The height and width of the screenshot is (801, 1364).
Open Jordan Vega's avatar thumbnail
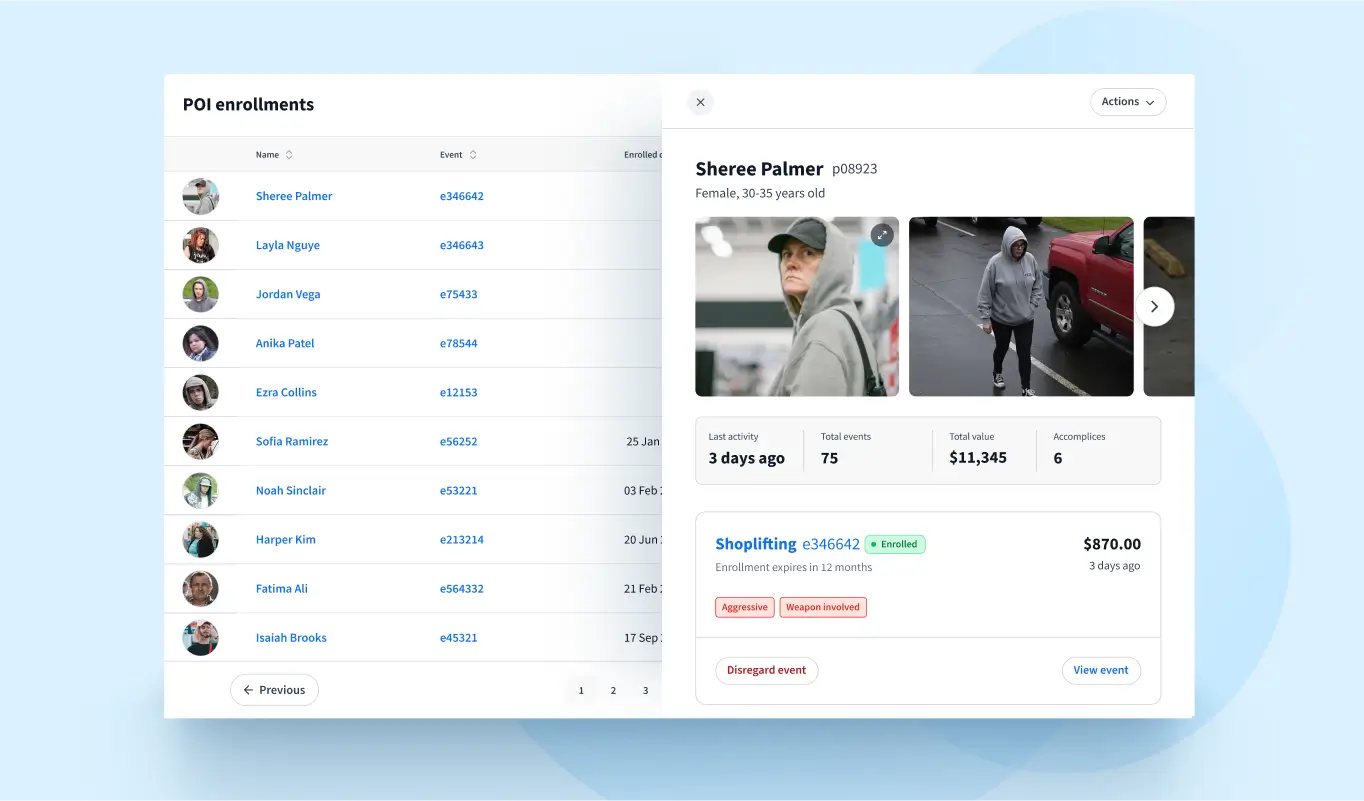pos(200,294)
